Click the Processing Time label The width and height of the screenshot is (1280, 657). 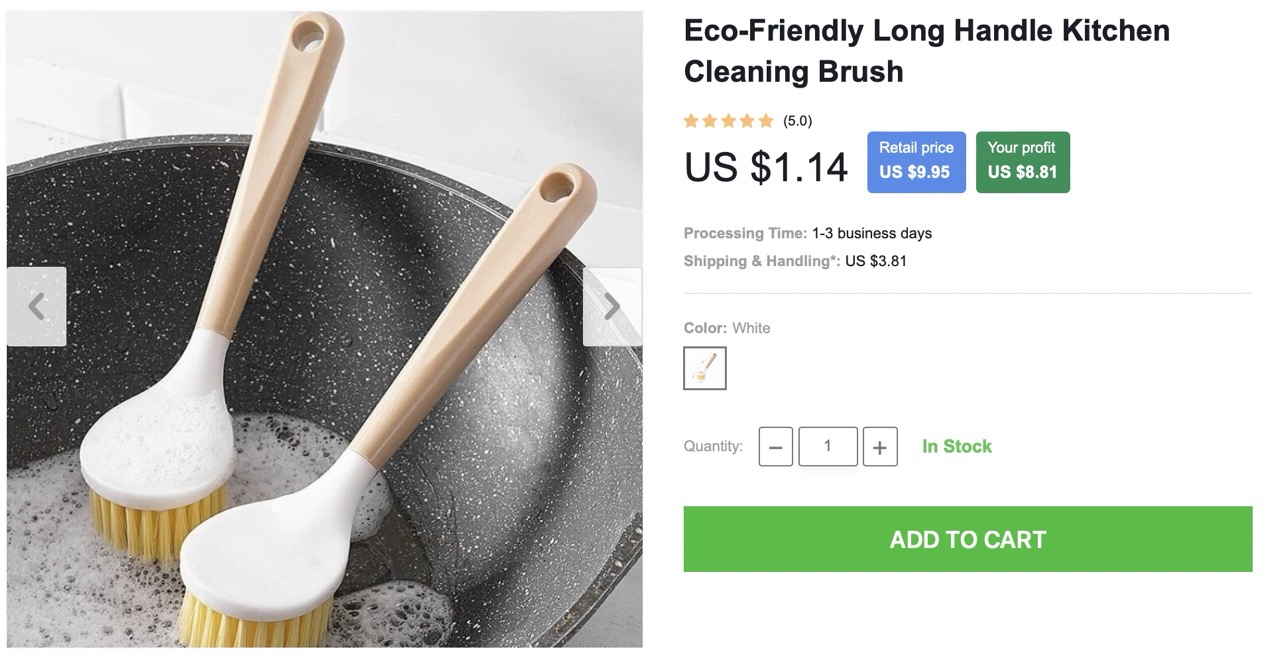click(745, 233)
